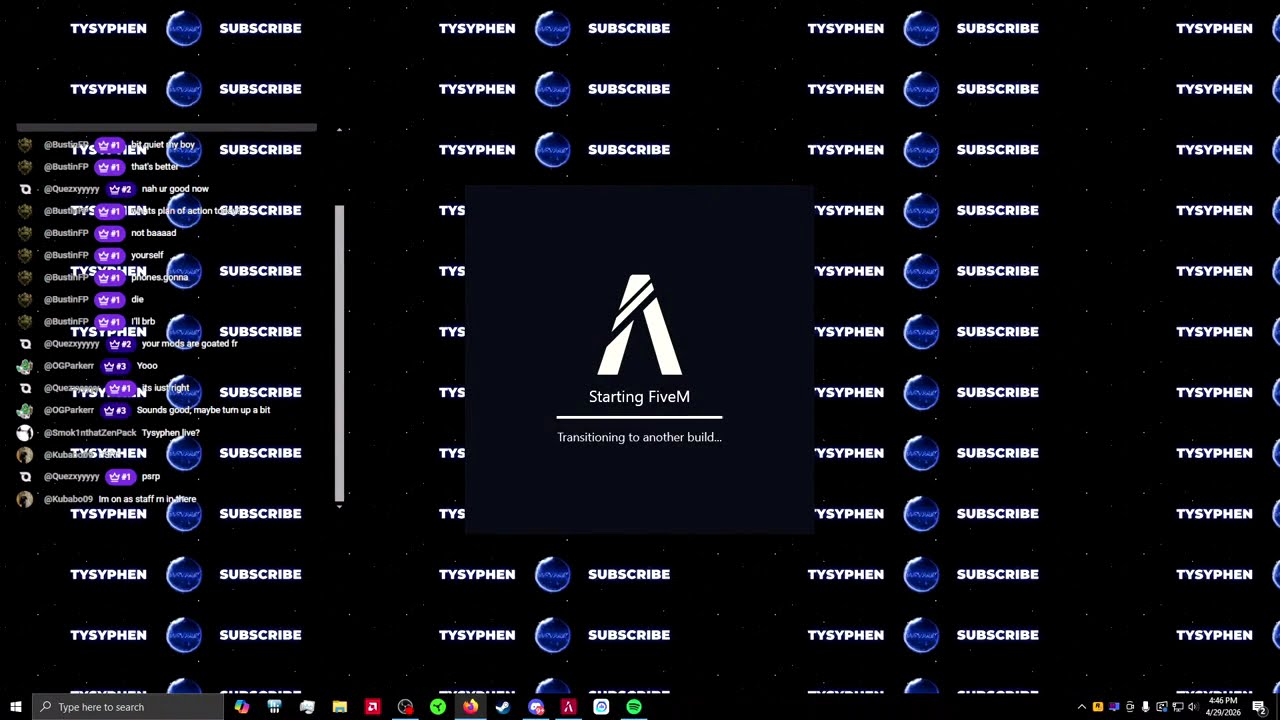Click the avatar beside 'Tysyphen live?'

tap(25, 433)
